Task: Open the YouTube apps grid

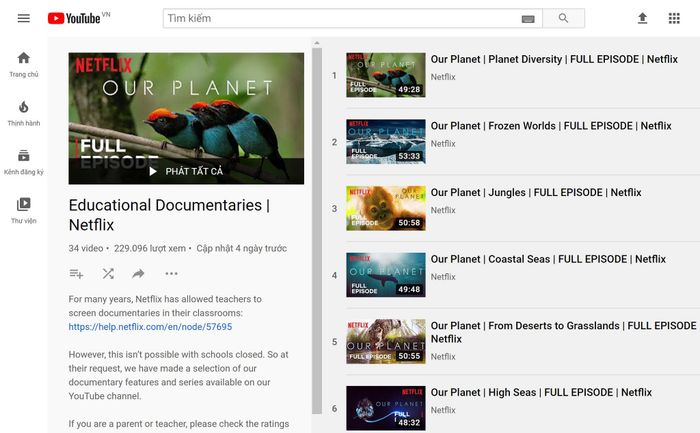Action: [x=674, y=19]
